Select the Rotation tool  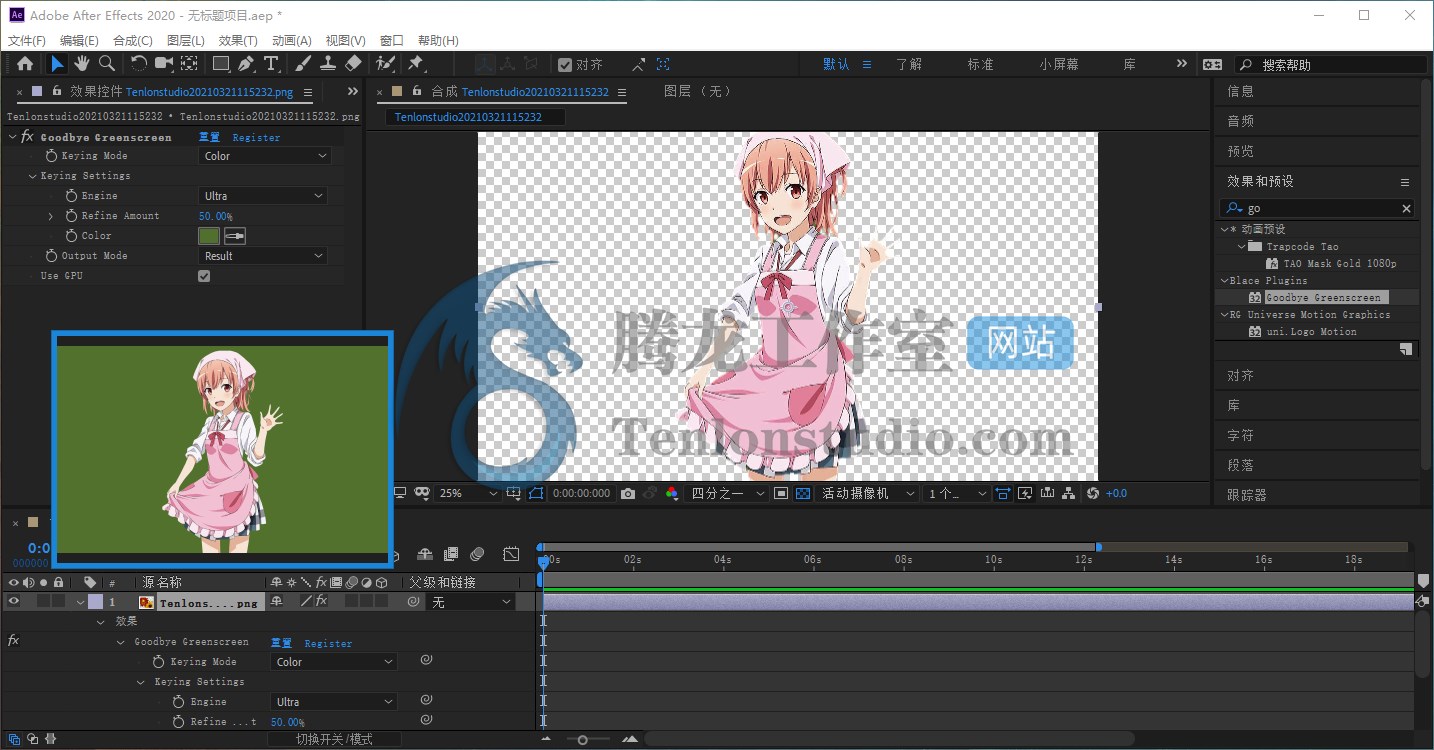[x=139, y=64]
